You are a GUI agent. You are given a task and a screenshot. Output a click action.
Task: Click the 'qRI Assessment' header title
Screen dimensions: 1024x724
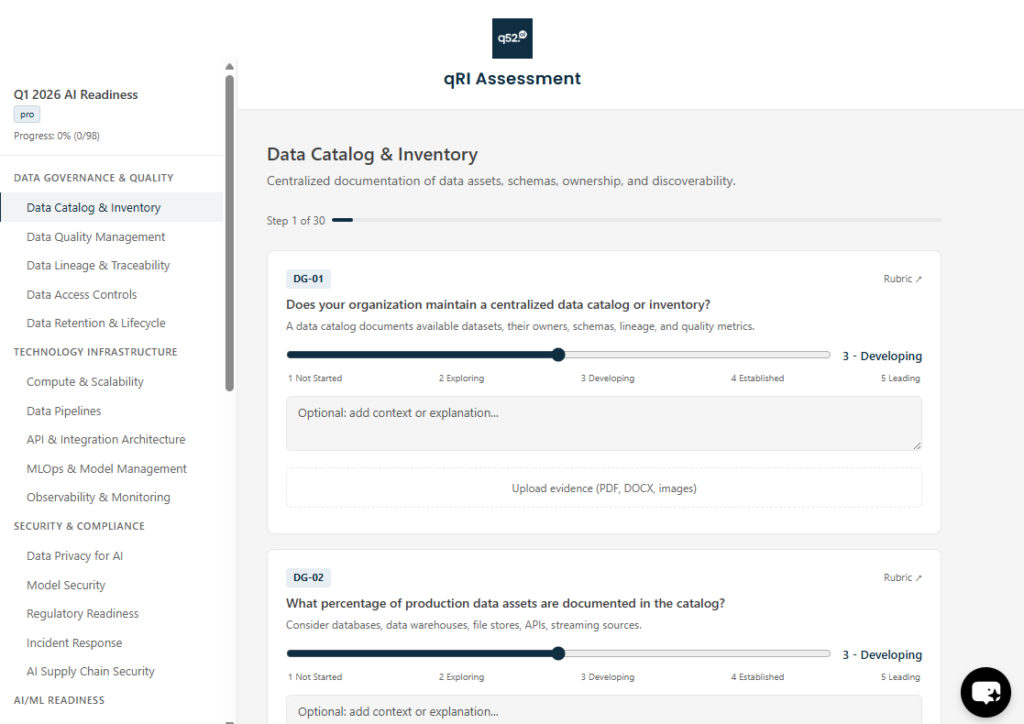pos(512,78)
